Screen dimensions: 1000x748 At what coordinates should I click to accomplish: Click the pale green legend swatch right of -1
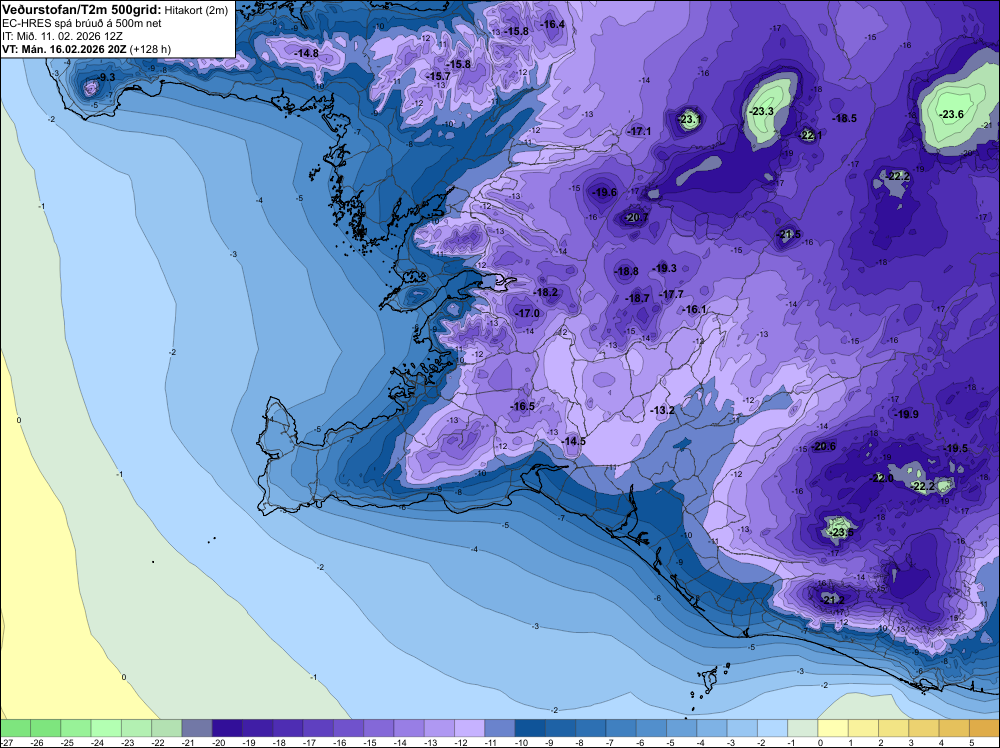[x=803, y=728]
